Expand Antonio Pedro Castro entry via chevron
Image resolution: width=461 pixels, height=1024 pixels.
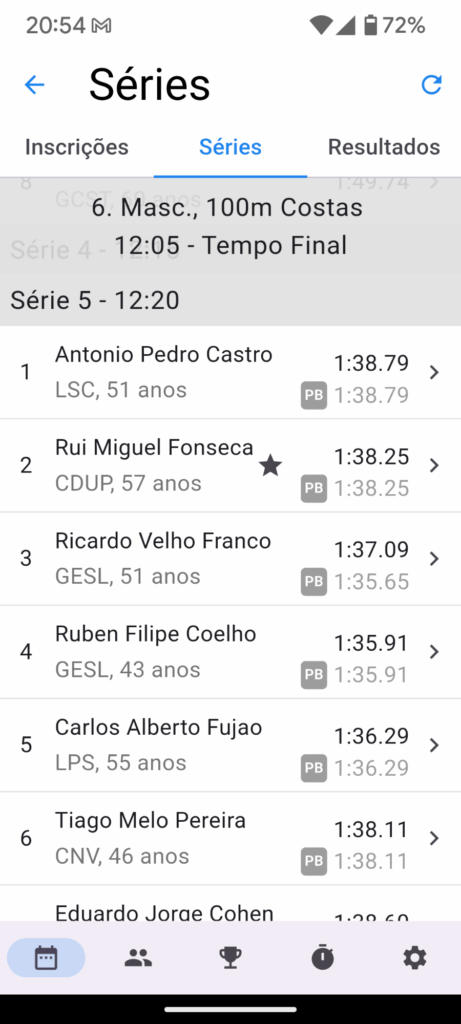(x=434, y=372)
